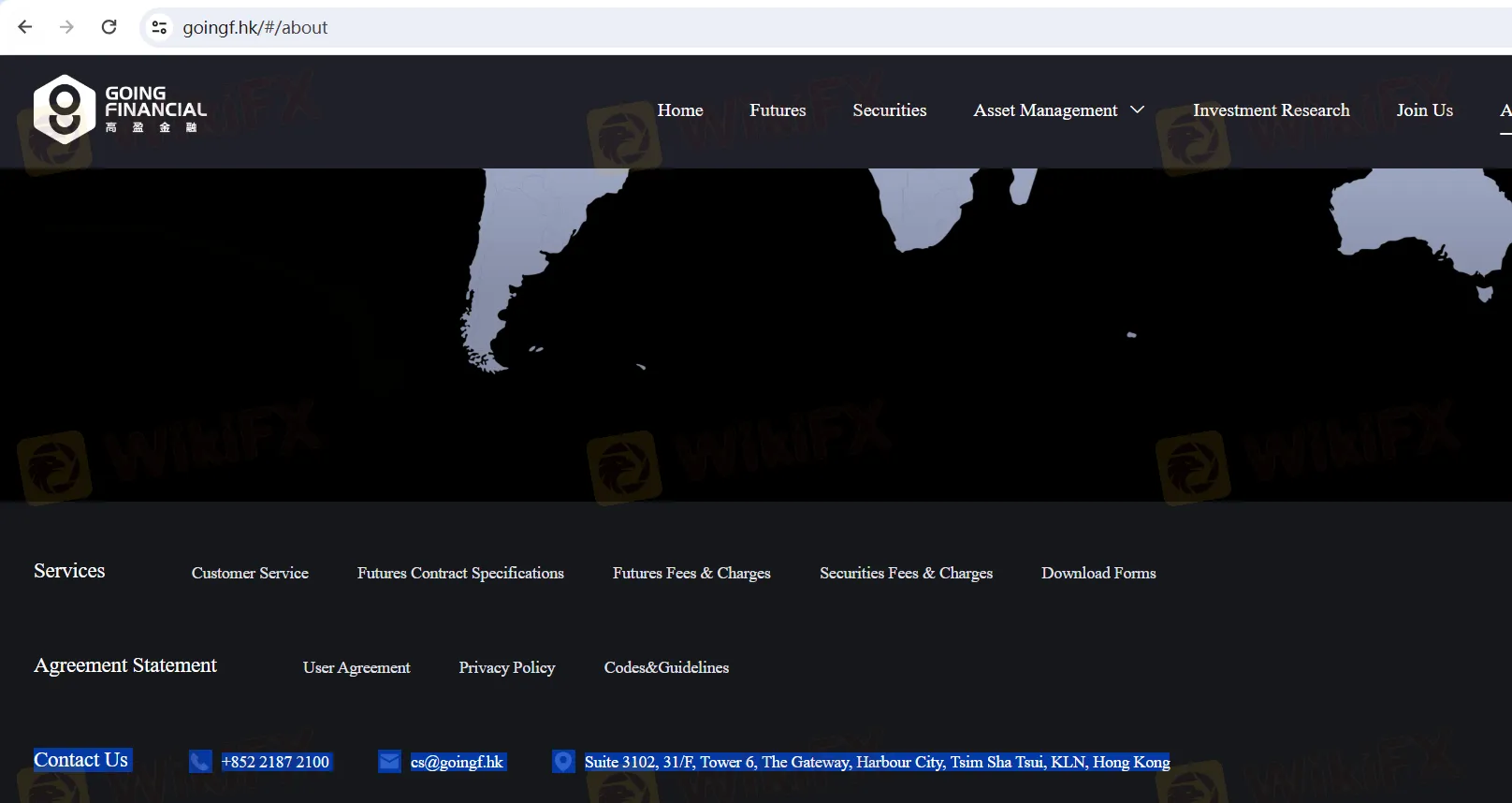Expand the Asset Management dropdown chevron
The width and height of the screenshot is (1512, 803).
point(1137,109)
